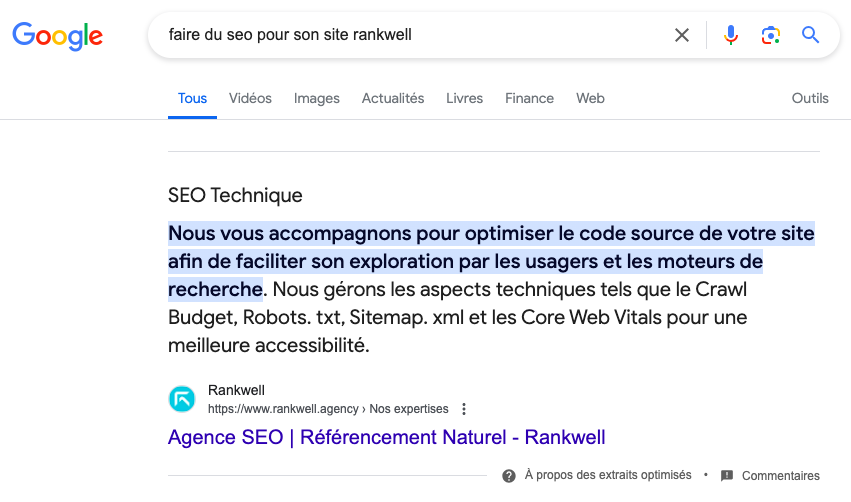Start voice search with the microphone icon
The image size is (851, 502).
(x=731, y=35)
